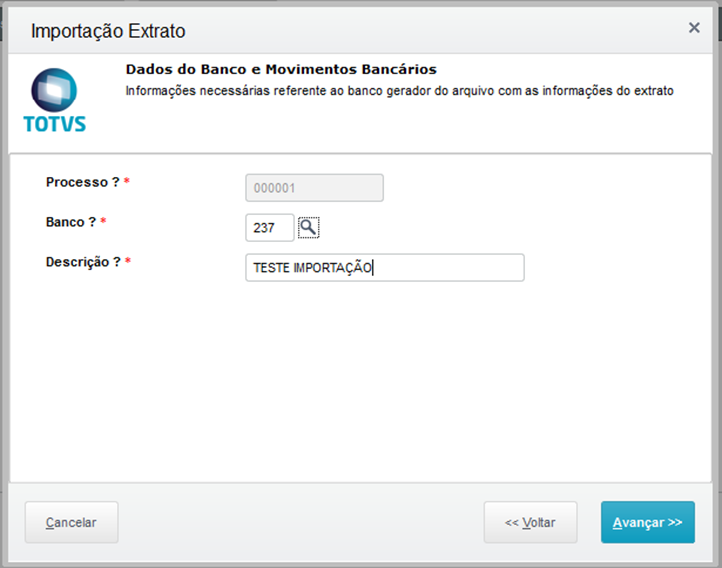
Task: Focus the Banco field containing 237
Action: (269, 228)
